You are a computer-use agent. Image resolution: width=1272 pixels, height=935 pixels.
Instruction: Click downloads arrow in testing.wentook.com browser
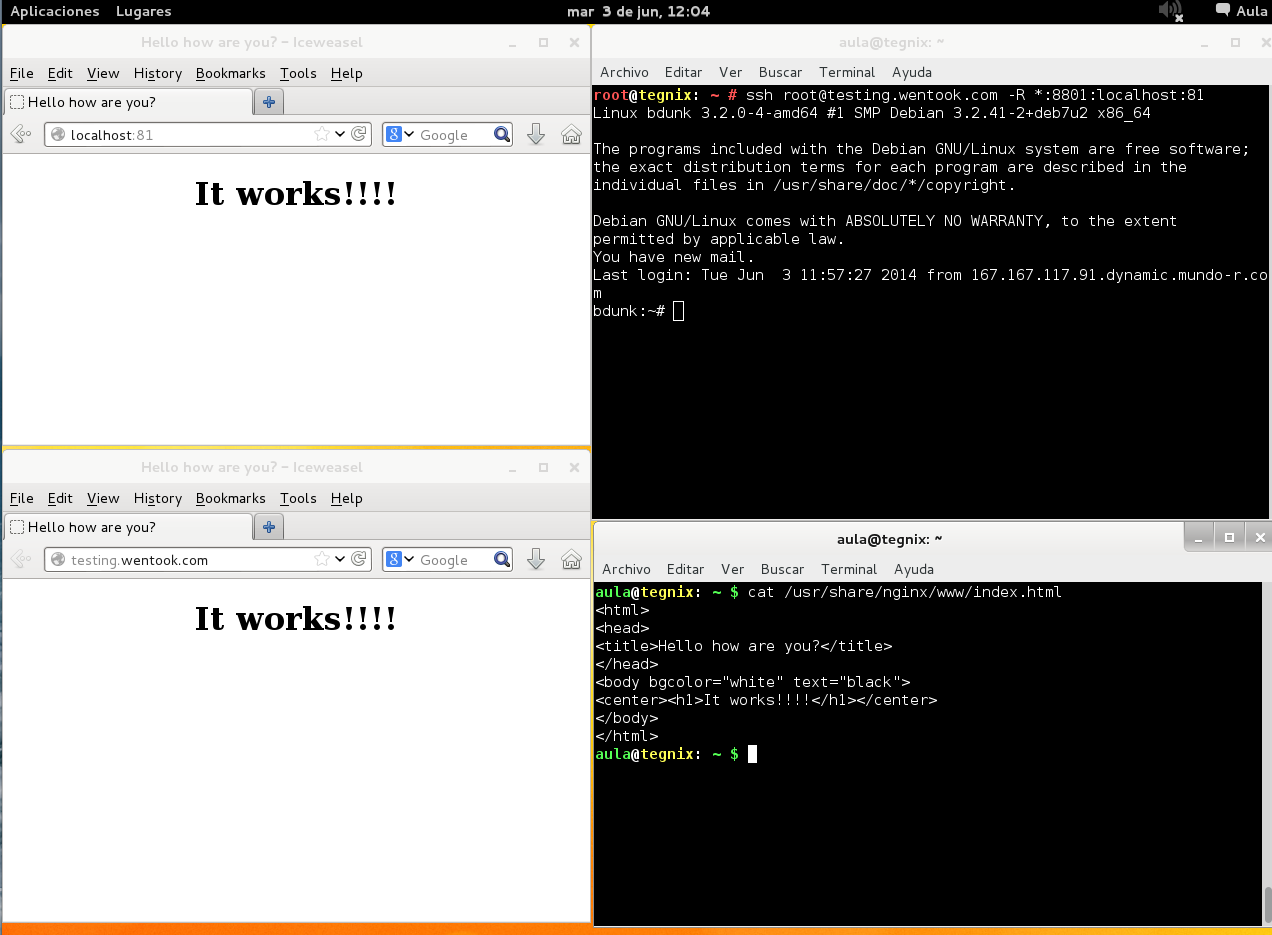536,560
